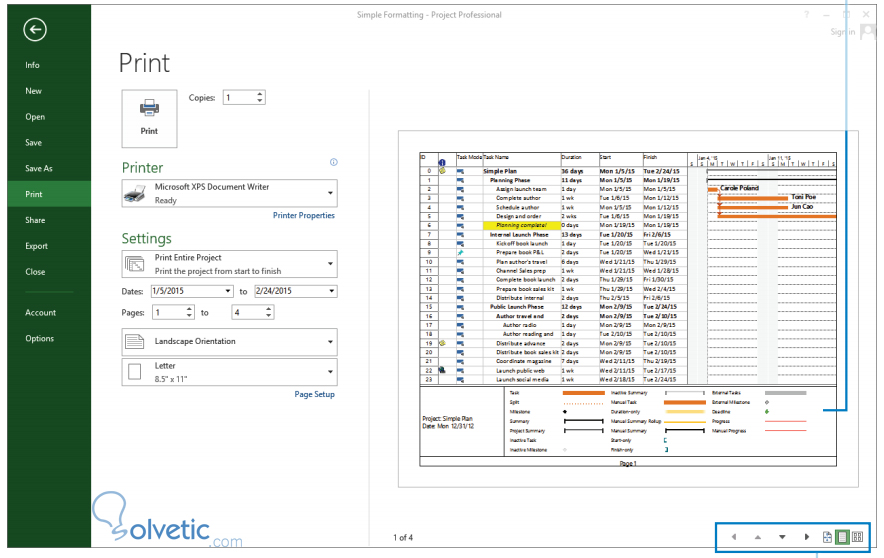Click into the Copies input field
Image resolution: width=884 pixels, height=558 pixels.
click(239, 98)
